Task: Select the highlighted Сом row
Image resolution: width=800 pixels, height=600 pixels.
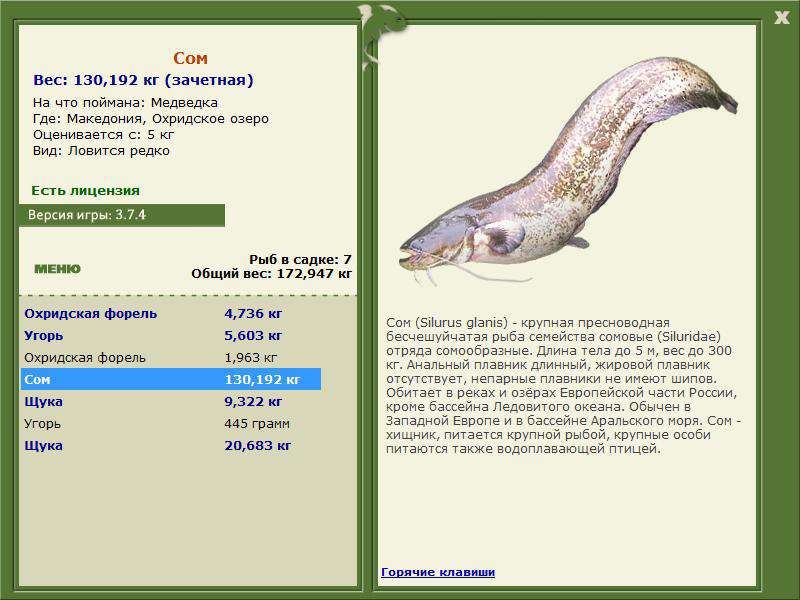Action: (x=171, y=379)
